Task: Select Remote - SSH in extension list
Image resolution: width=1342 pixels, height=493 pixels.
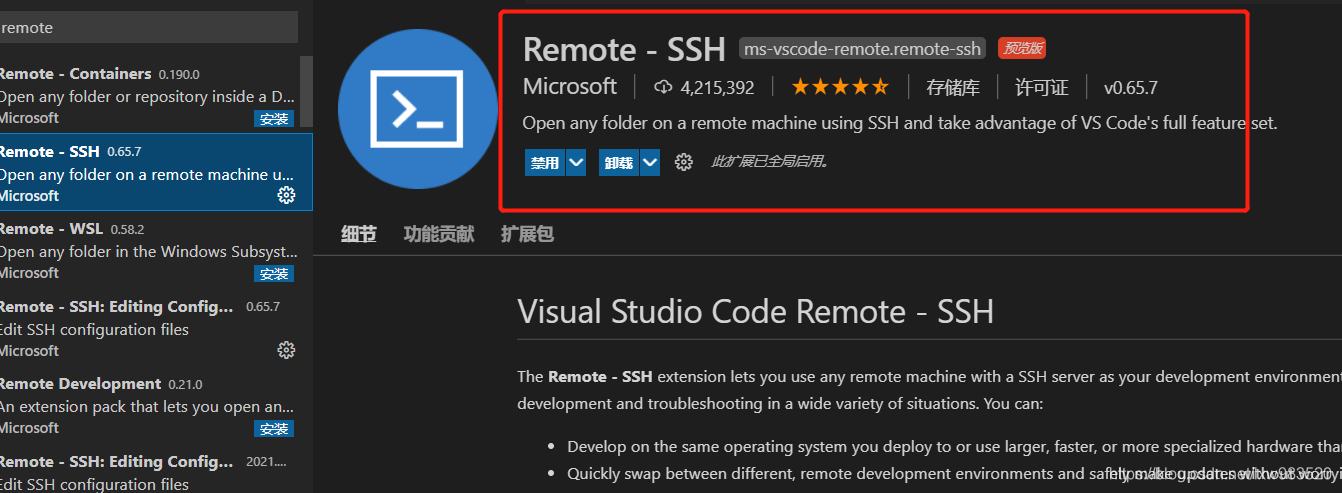Action: pyautogui.click(x=156, y=172)
